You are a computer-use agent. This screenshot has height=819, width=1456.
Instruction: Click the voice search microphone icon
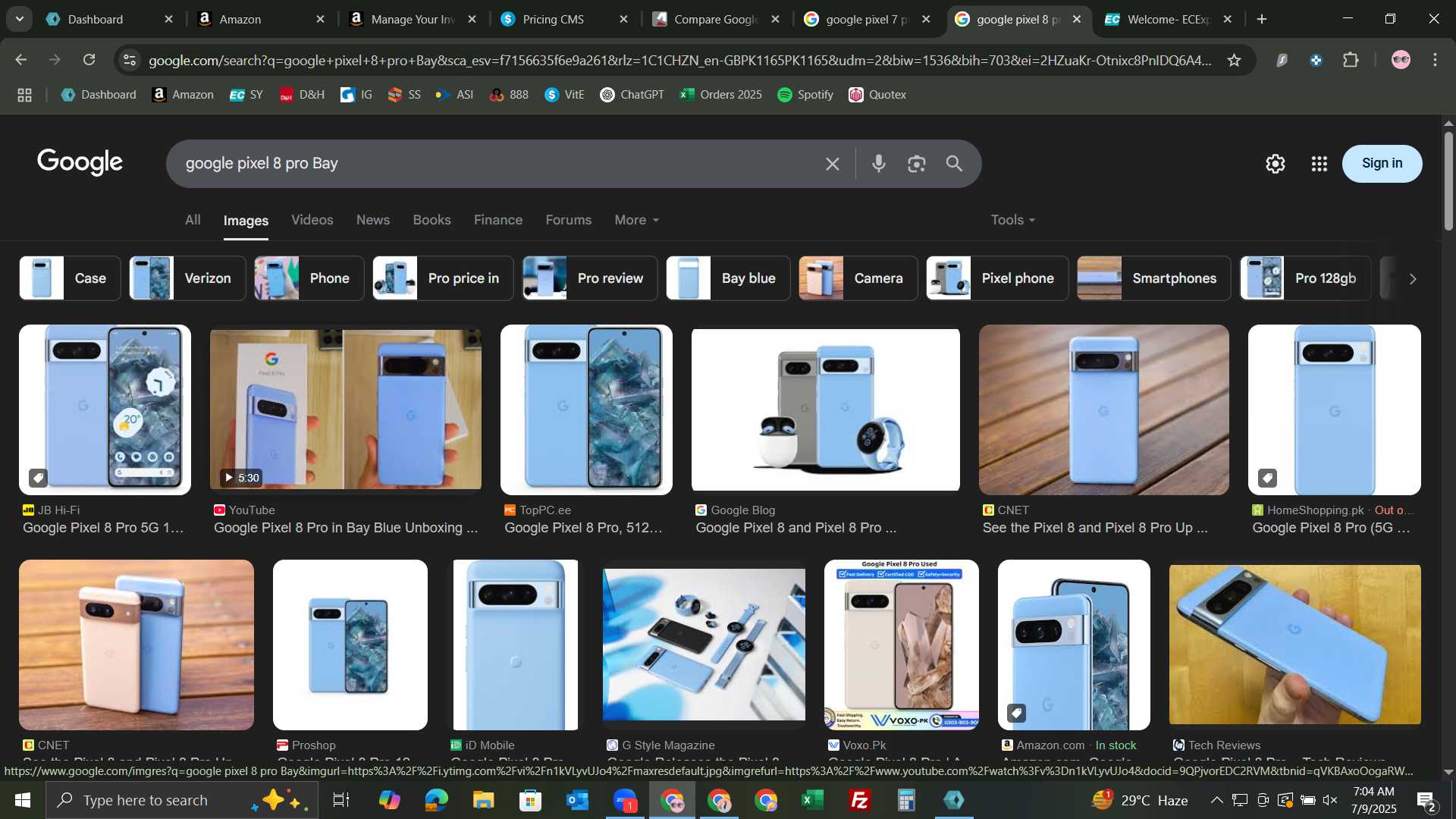coord(878,163)
